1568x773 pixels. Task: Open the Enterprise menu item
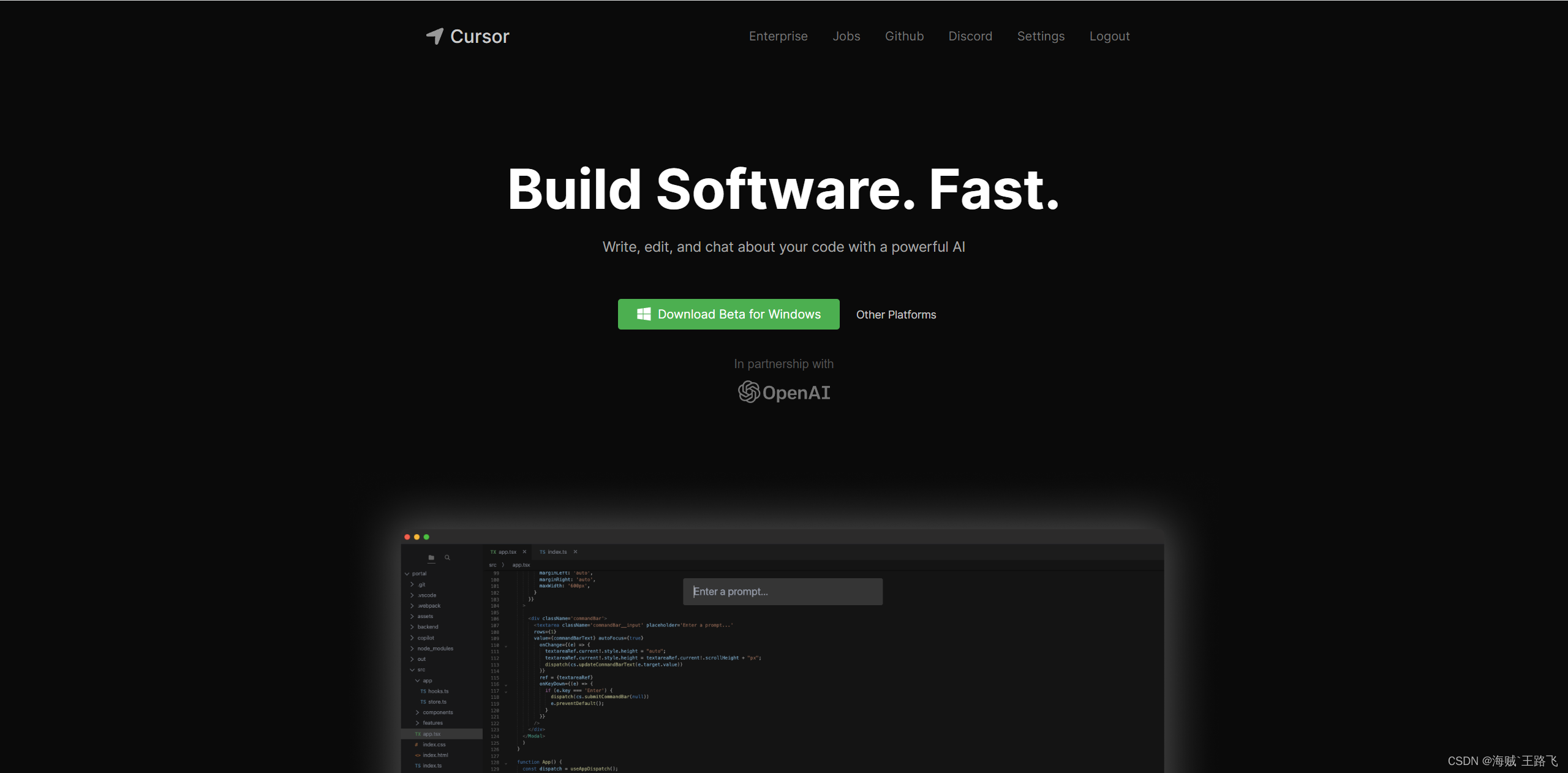click(779, 36)
